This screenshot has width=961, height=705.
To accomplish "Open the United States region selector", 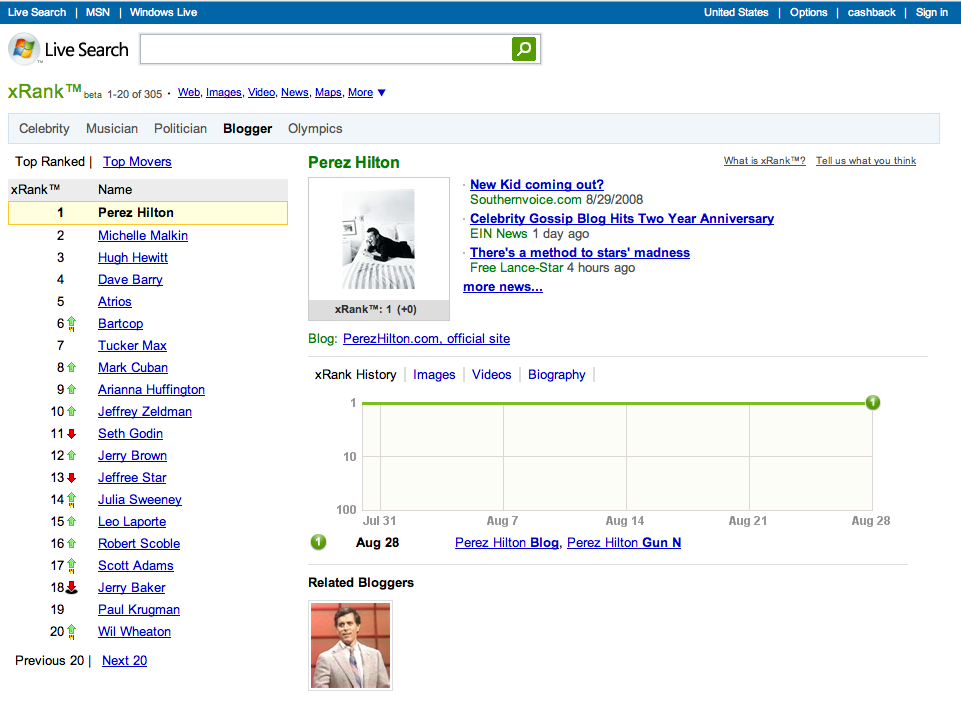I will point(736,12).
